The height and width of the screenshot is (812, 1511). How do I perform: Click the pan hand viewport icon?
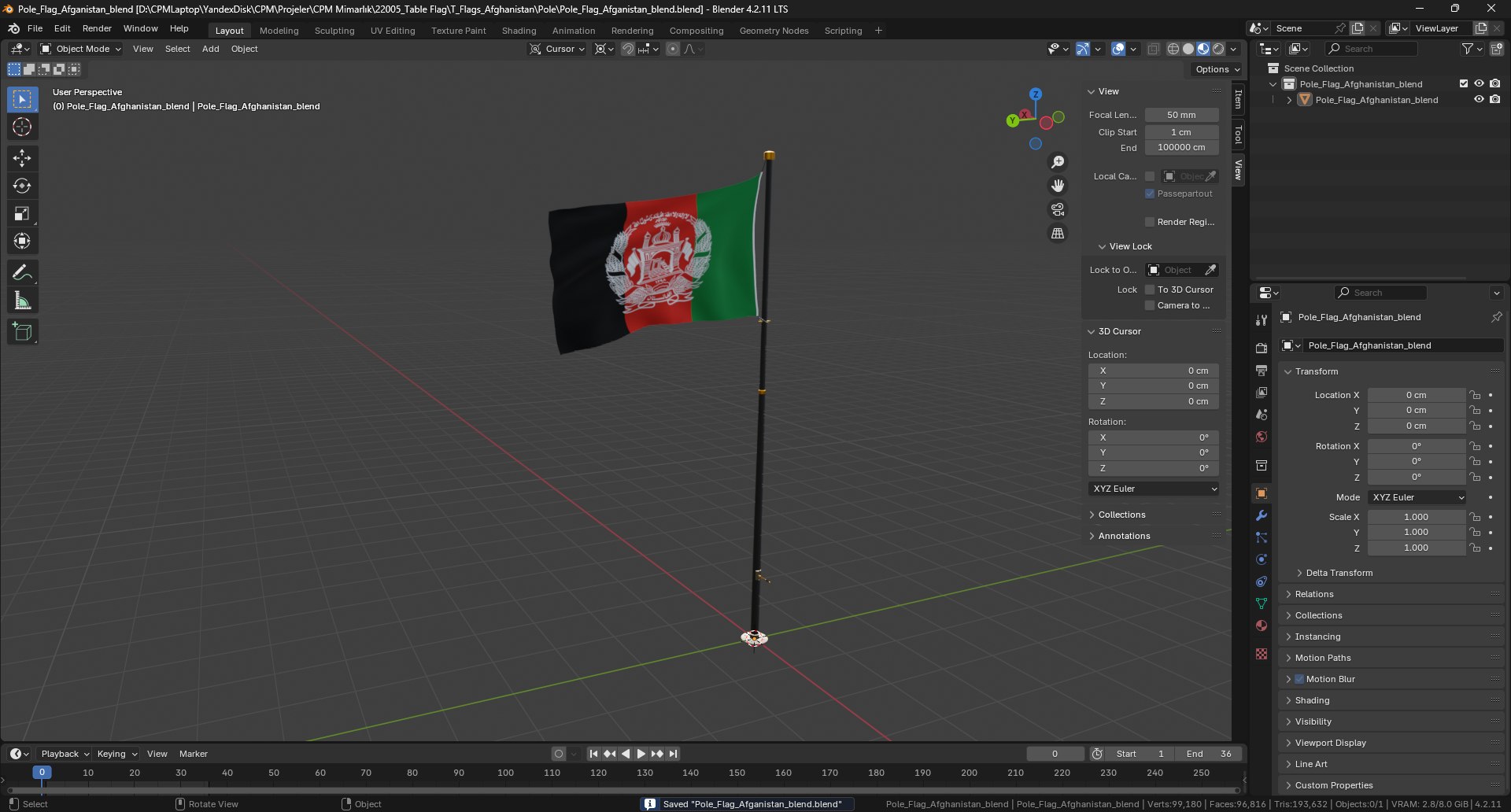[1058, 186]
